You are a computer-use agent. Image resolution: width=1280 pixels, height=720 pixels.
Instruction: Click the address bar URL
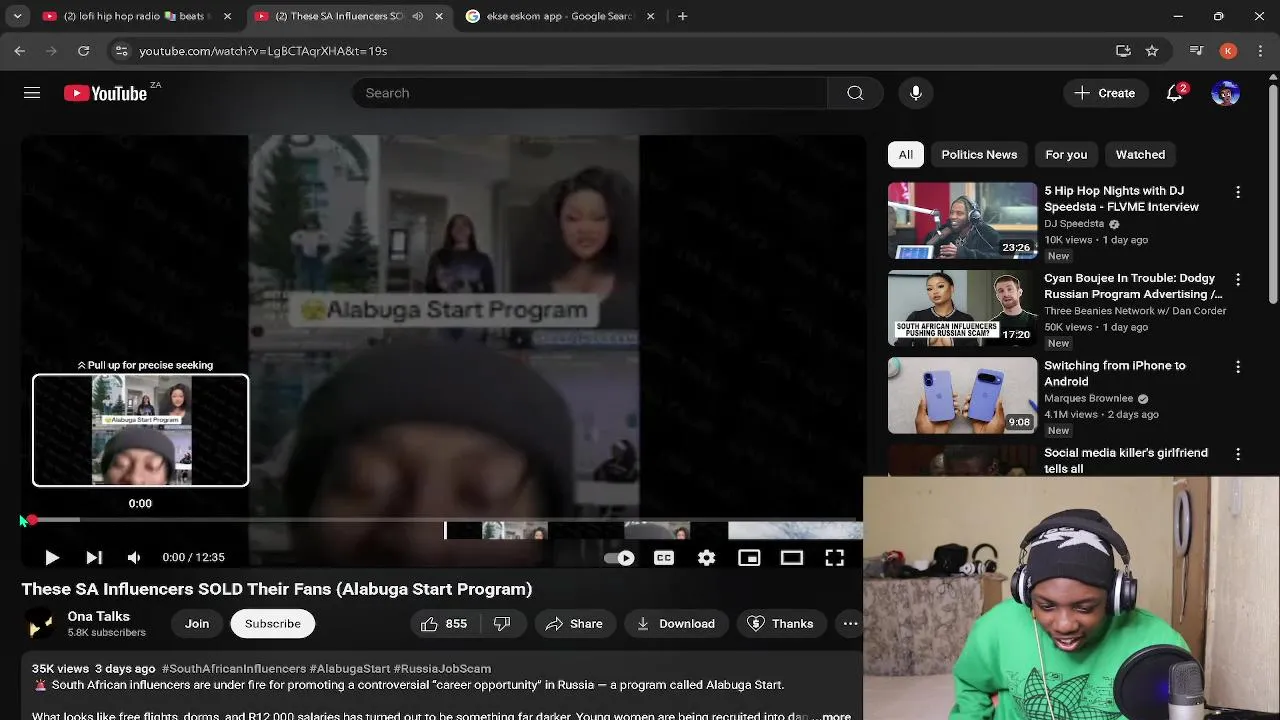pyautogui.click(x=263, y=51)
